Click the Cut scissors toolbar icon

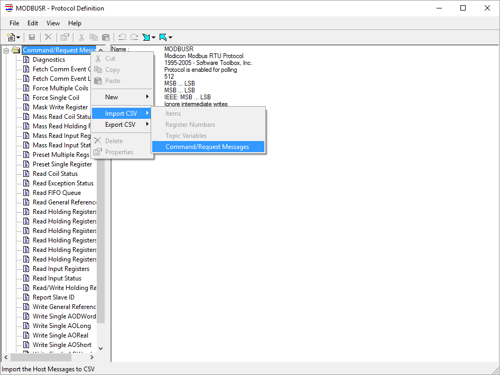click(x=81, y=37)
